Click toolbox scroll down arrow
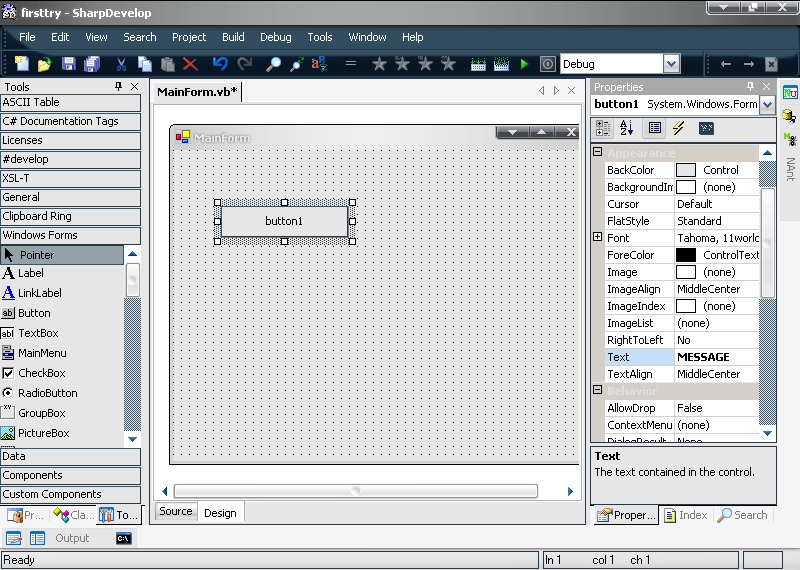The image size is (800, 570). click(132, 439)
